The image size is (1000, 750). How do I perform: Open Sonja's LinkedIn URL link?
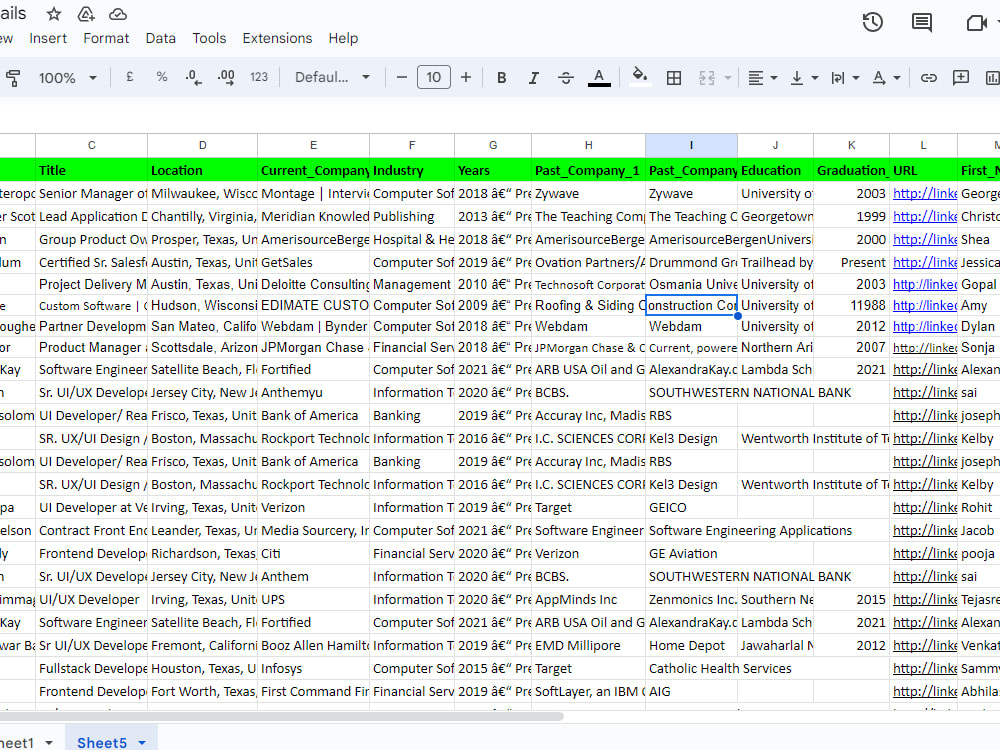925,348
